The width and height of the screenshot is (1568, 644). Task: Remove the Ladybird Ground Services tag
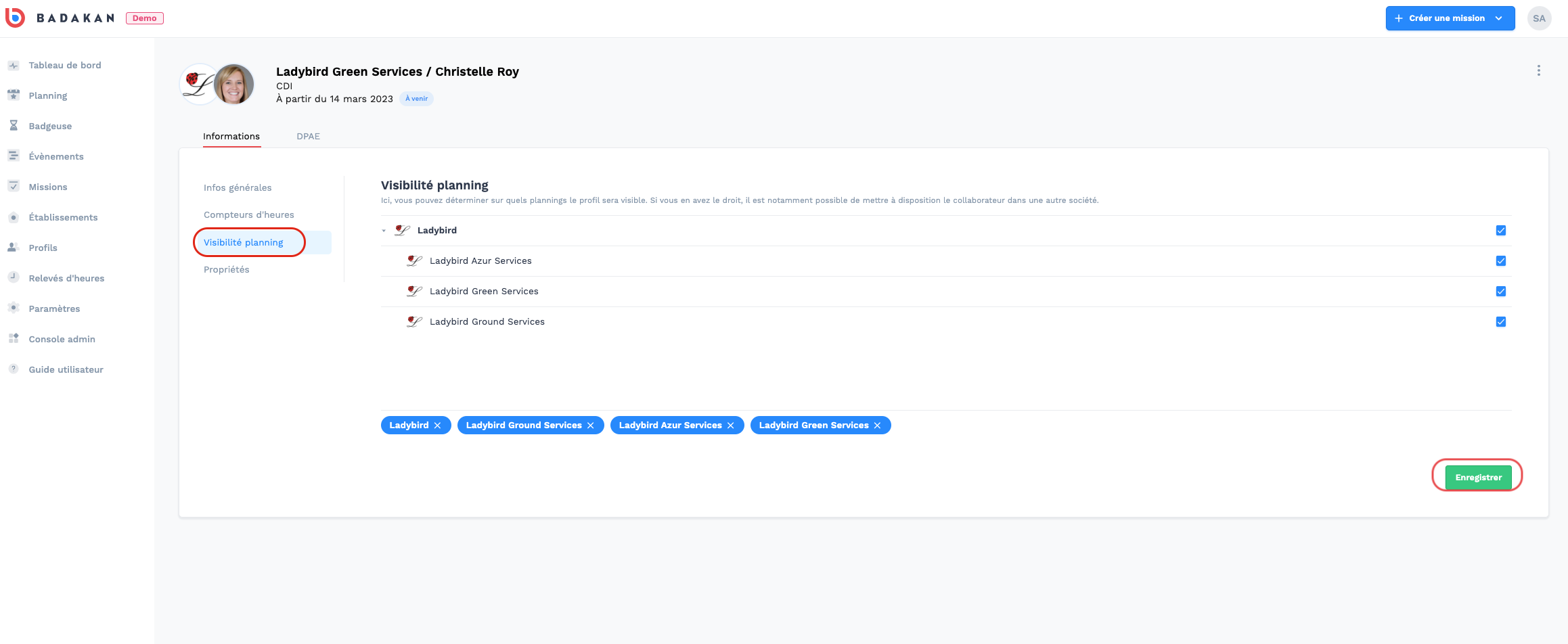591,425
